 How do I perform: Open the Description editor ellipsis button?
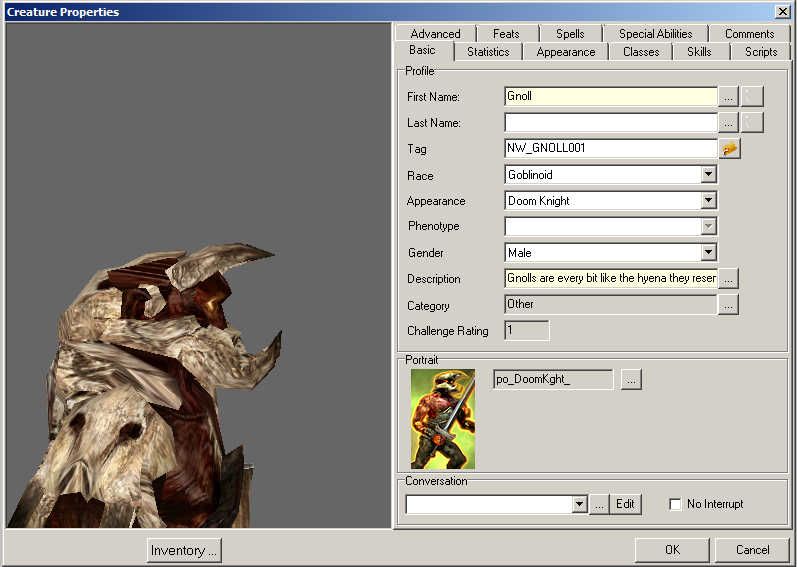(729, 278)
